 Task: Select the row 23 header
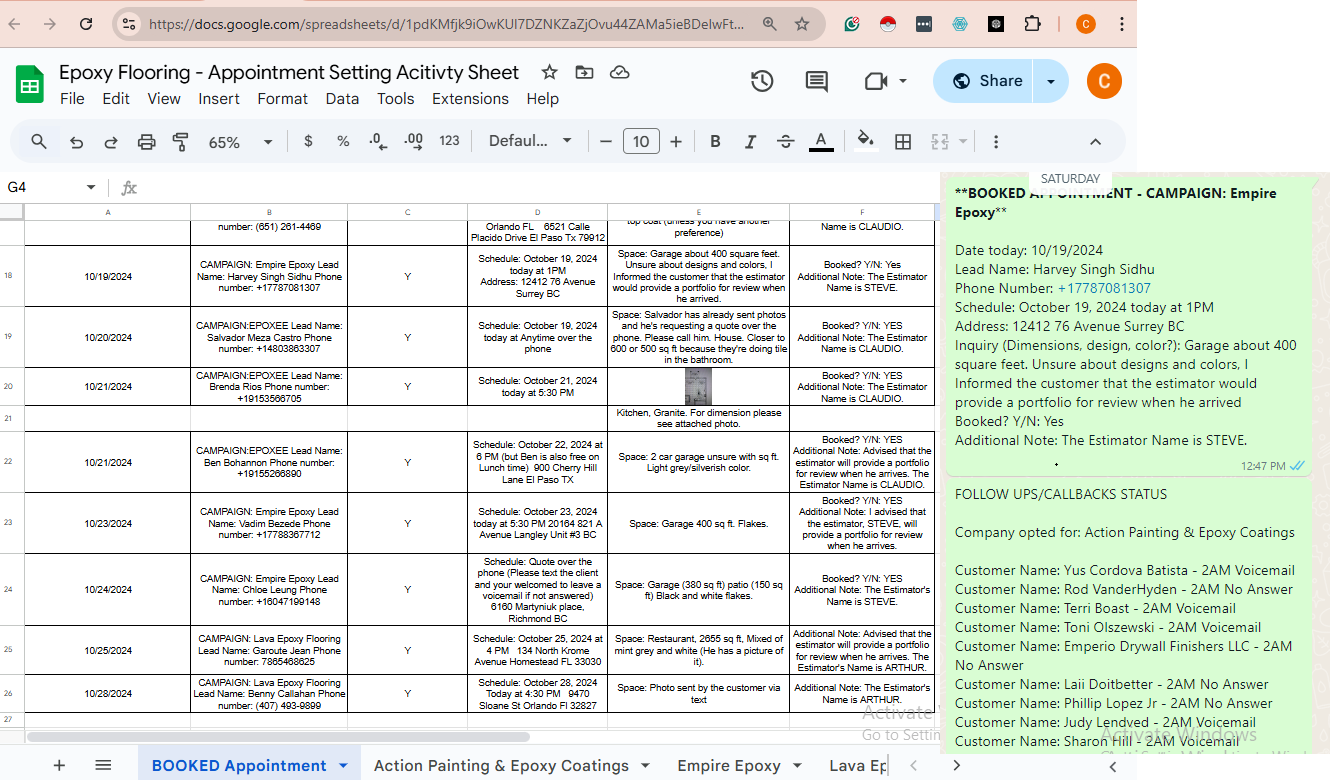(x=8, y=523)
